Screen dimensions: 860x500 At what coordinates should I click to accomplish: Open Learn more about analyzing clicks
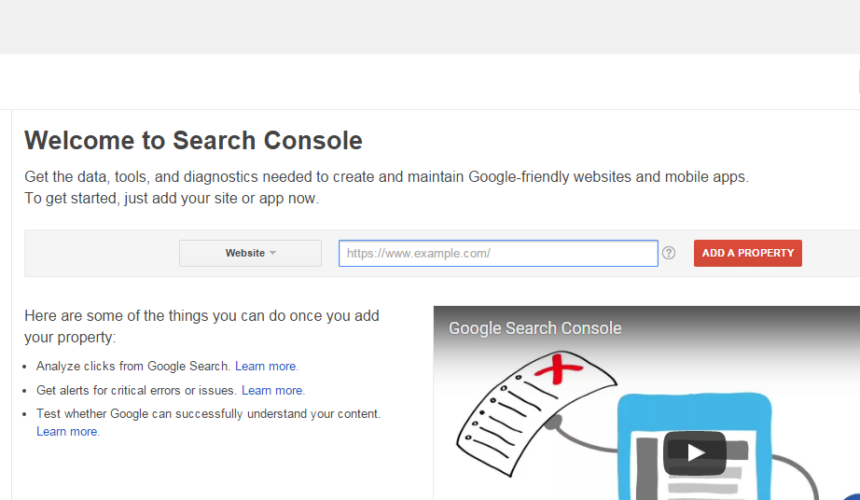click(267, 366)
